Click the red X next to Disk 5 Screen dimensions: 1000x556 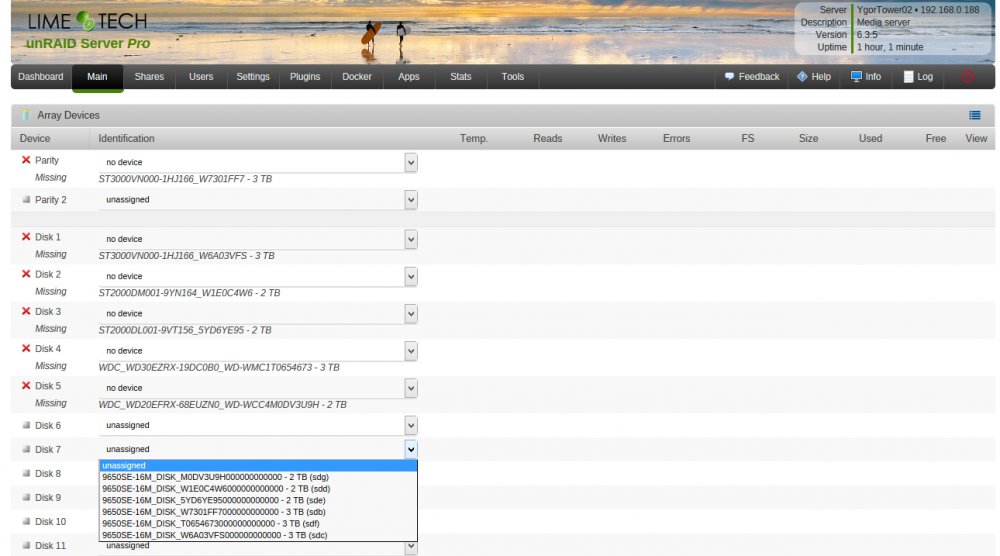(26, 386)
